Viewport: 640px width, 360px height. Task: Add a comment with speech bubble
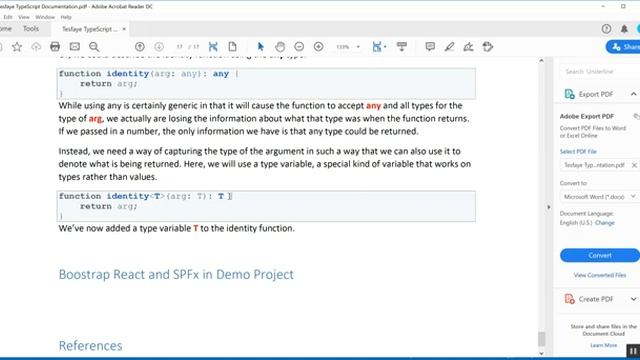pos(430,47)
